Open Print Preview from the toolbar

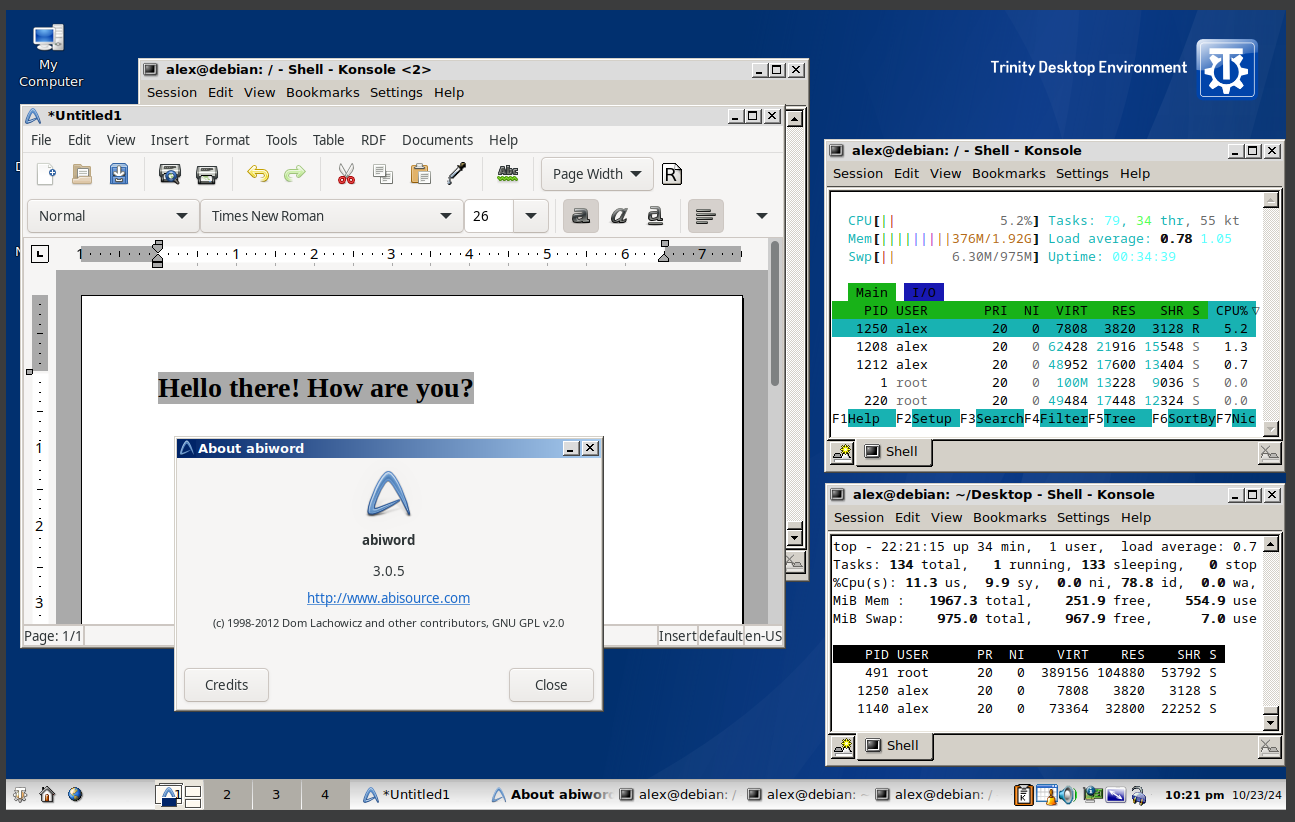coord(170,174)
